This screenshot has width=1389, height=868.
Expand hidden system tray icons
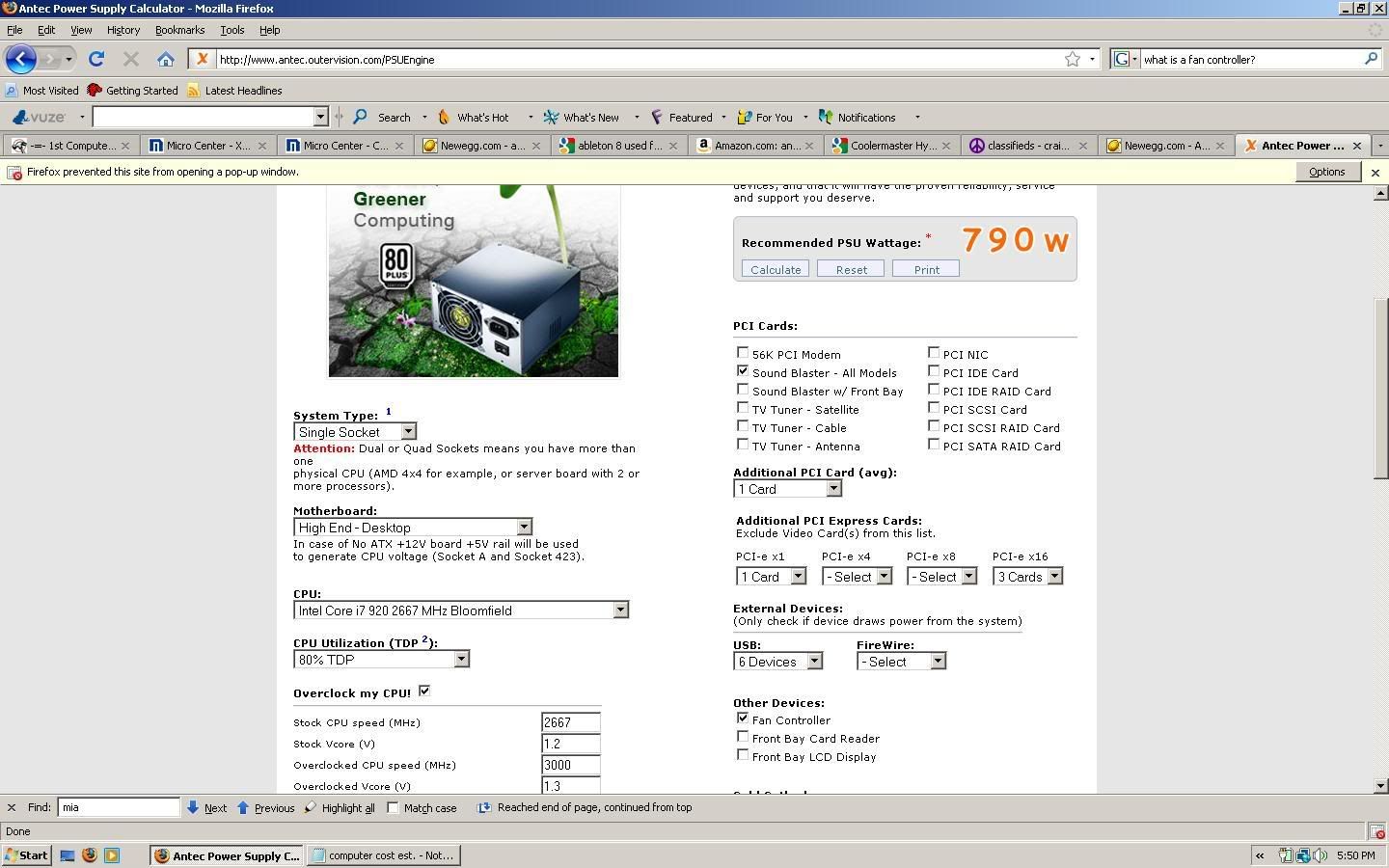pyautogui.click(x=1260, y=855)
